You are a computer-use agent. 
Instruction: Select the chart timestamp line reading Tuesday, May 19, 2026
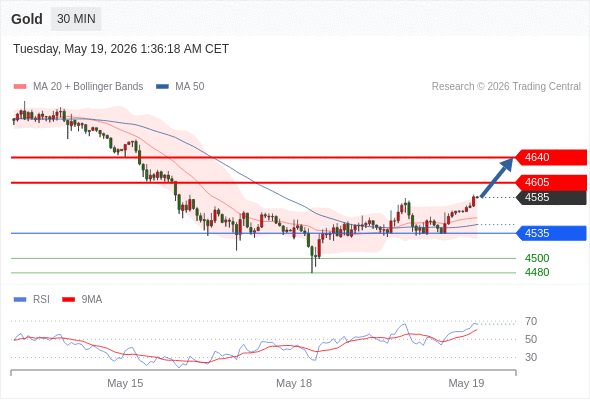121,49
